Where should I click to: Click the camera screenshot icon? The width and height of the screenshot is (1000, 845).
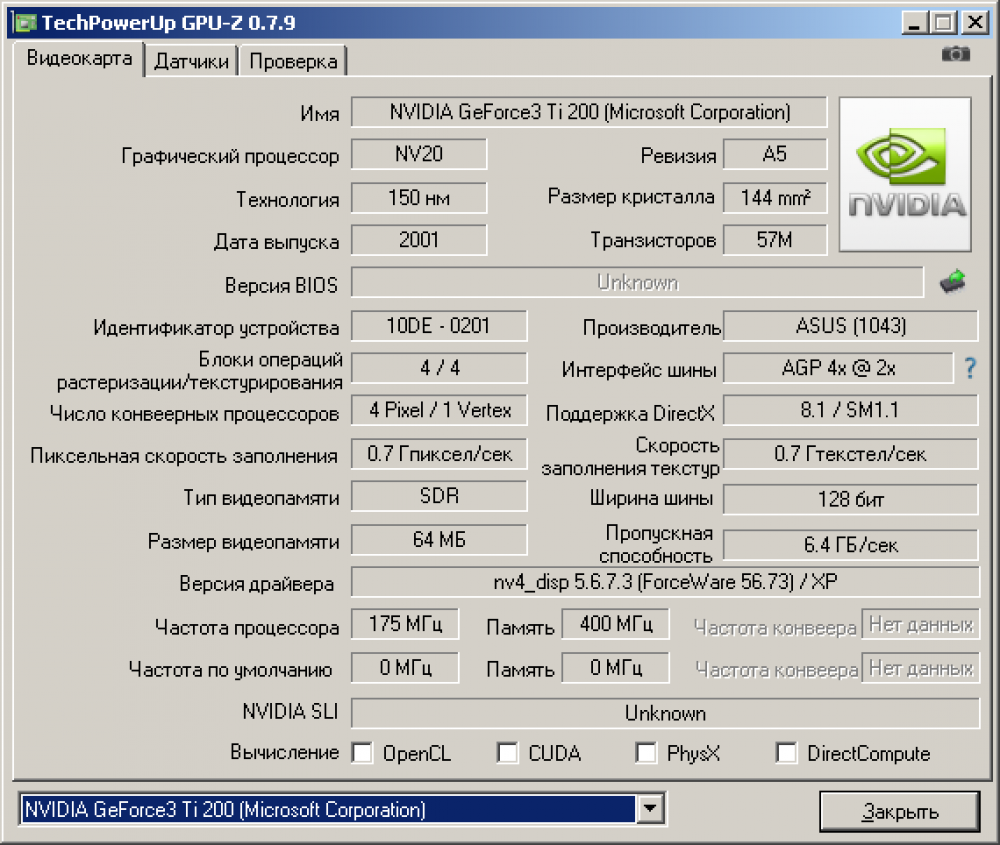(x=955, y=54)
